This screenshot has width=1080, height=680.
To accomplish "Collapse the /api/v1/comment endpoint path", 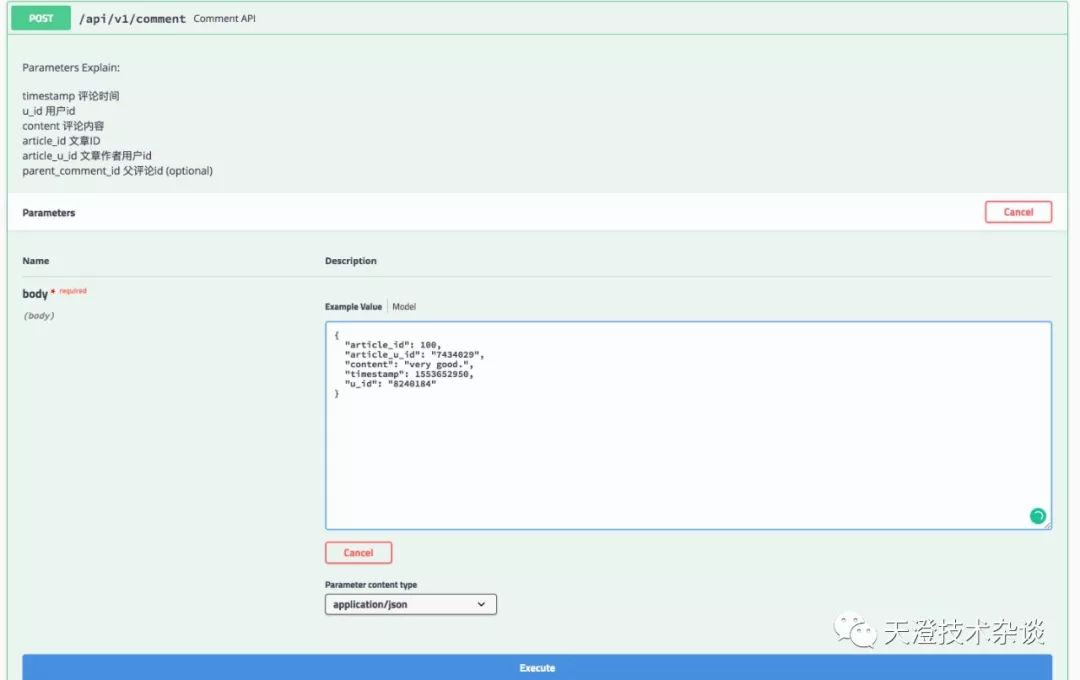I will pyautogui.click(x=132, y=19).
